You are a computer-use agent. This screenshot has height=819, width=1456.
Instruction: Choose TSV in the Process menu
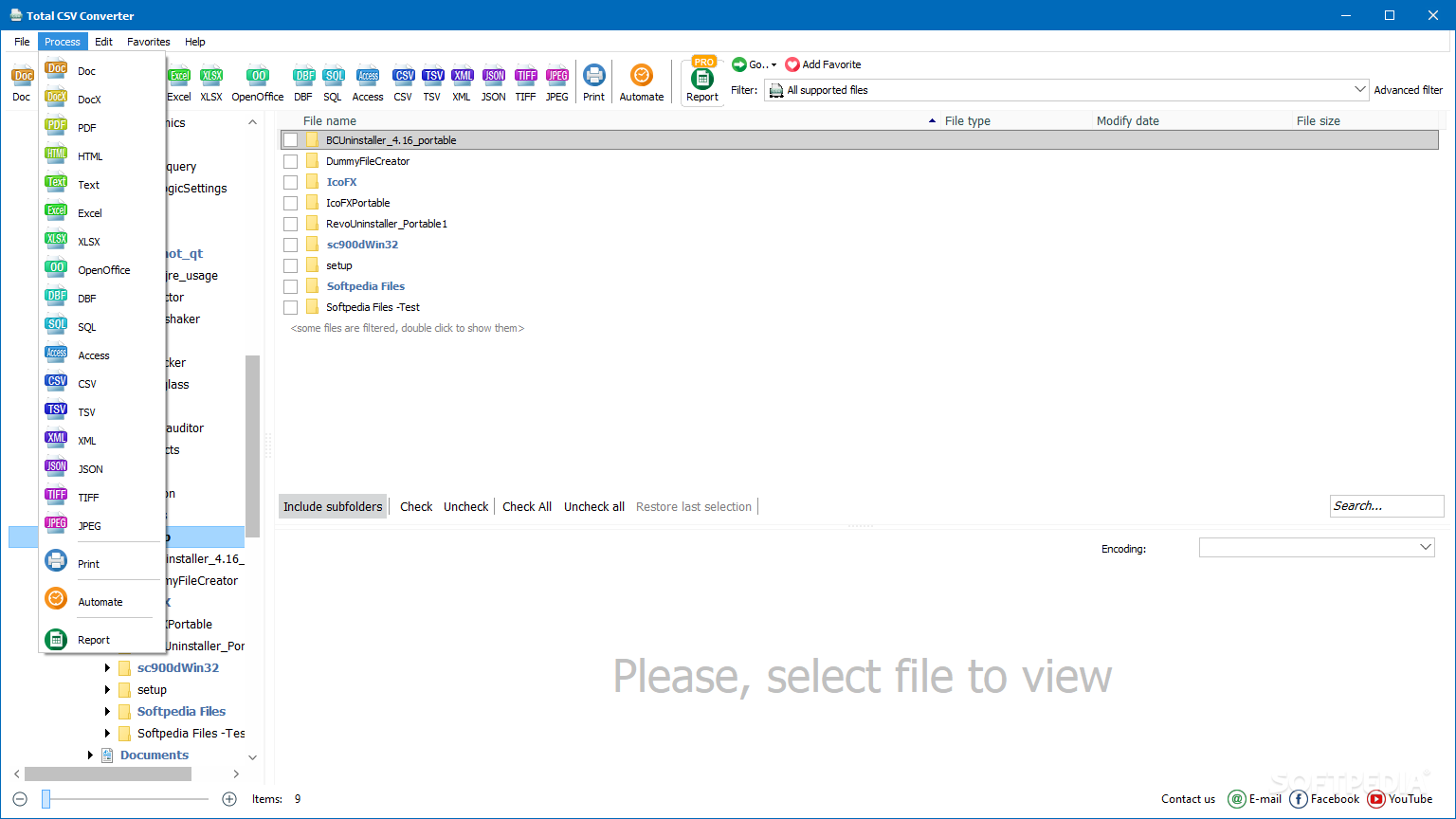pyautogui.click(x=102, y=412)
